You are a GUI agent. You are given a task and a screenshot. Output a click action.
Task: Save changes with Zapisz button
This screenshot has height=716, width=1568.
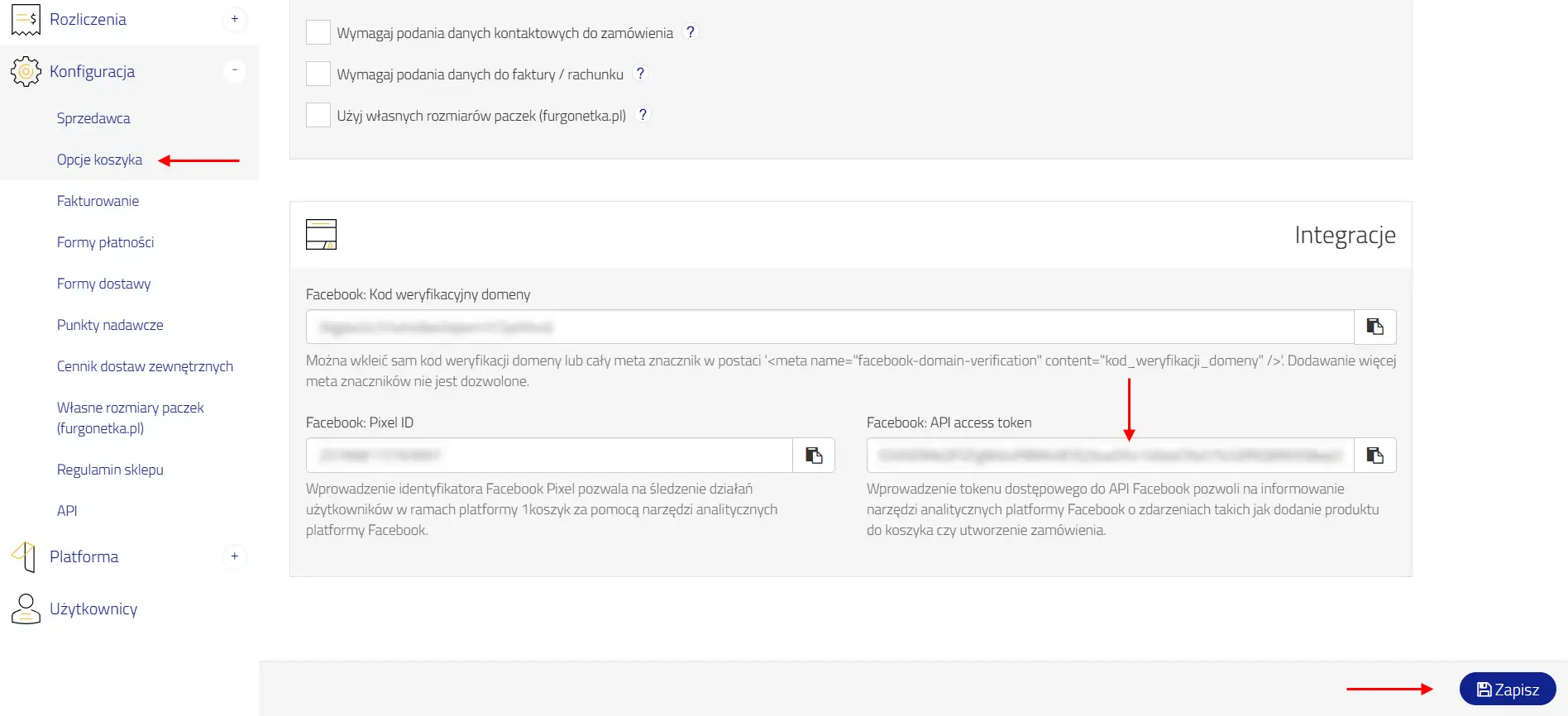1507,689
